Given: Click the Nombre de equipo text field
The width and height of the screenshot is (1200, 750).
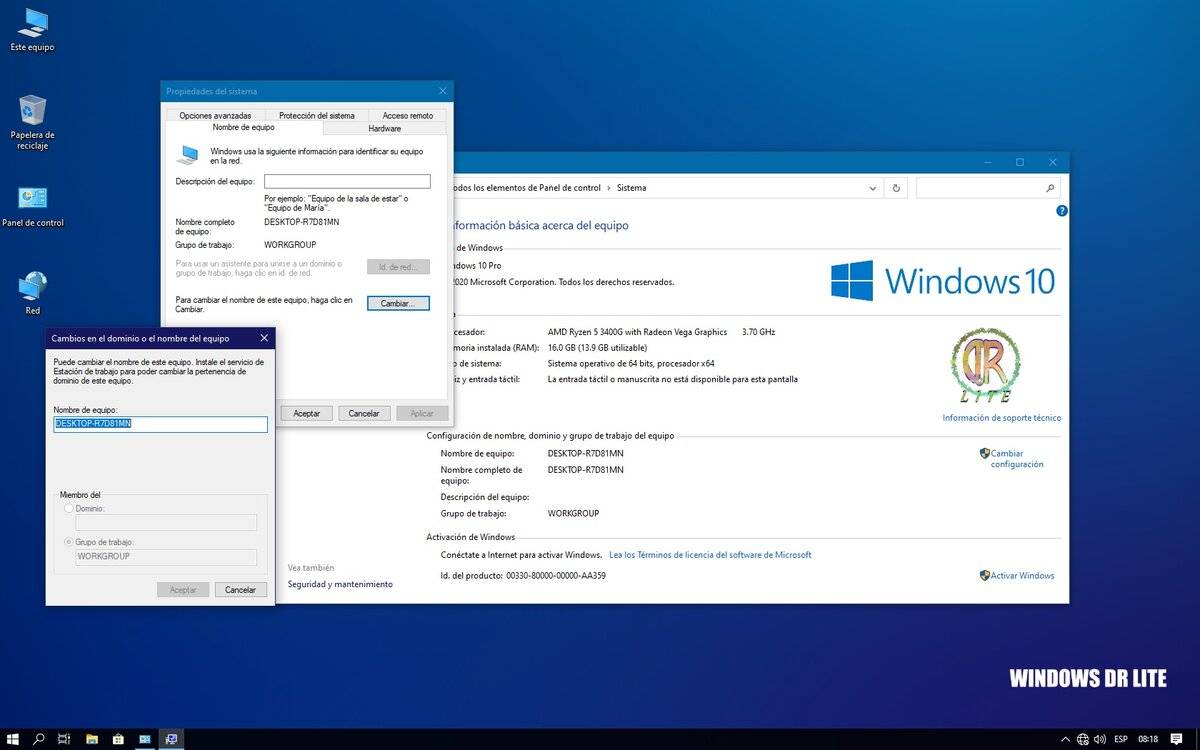Looking at the screenshot, I should [160, 424].
